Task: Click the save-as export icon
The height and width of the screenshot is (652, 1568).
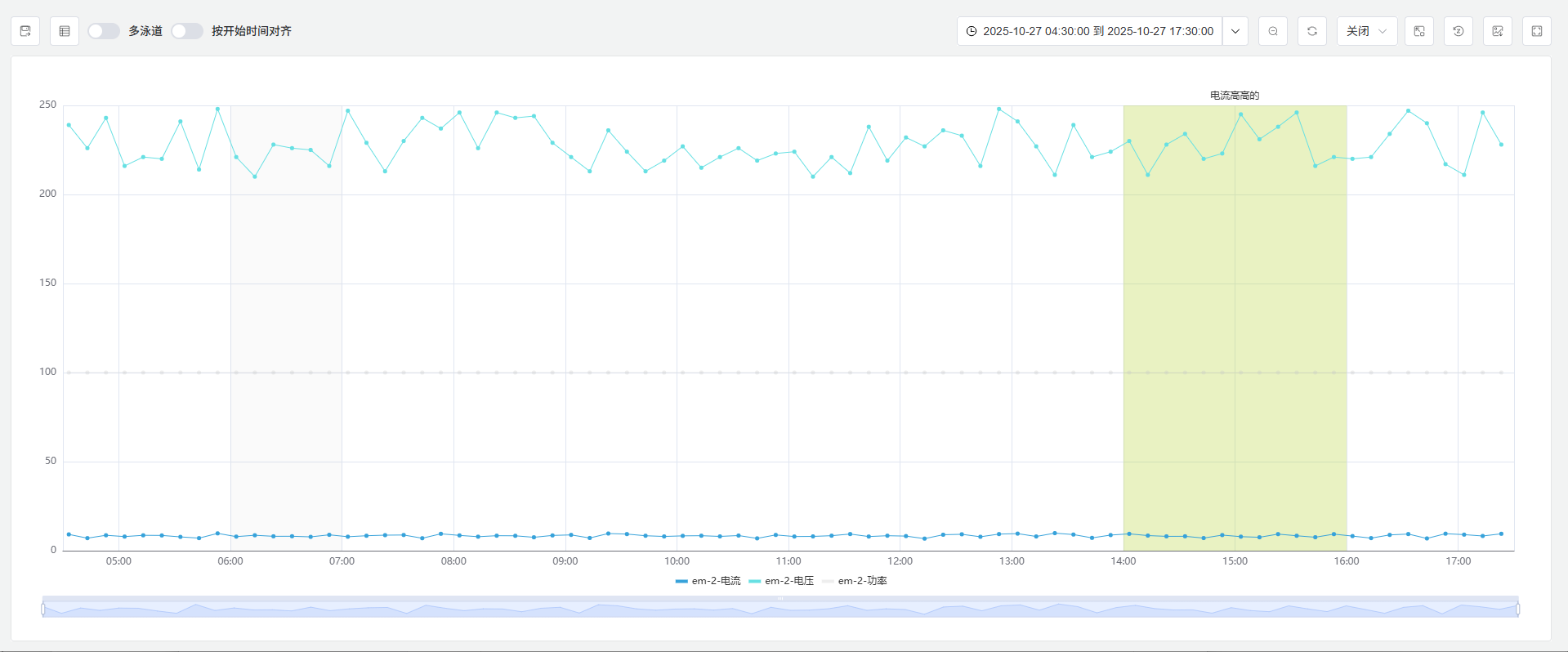Action: tap(25, 31)
